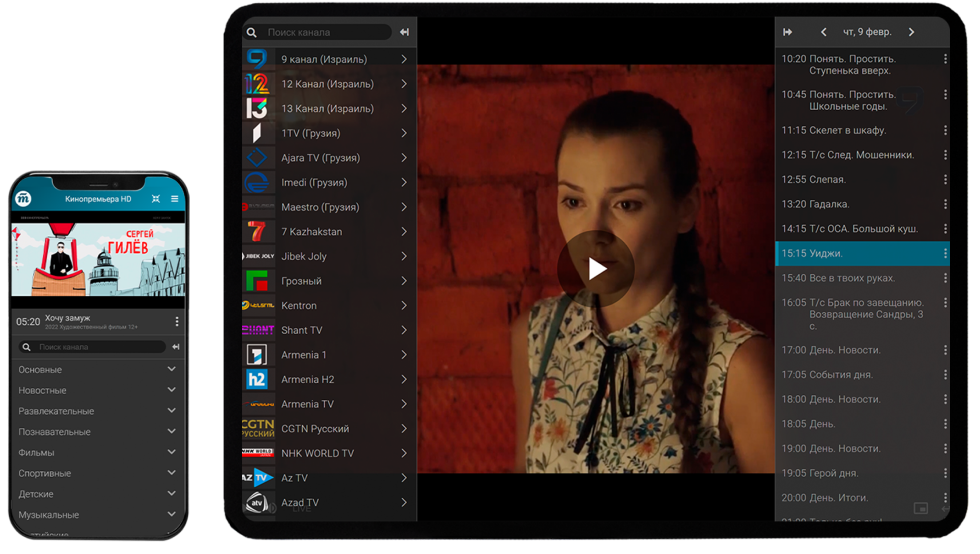Expand the Фильмы channel category

(171, 453)
